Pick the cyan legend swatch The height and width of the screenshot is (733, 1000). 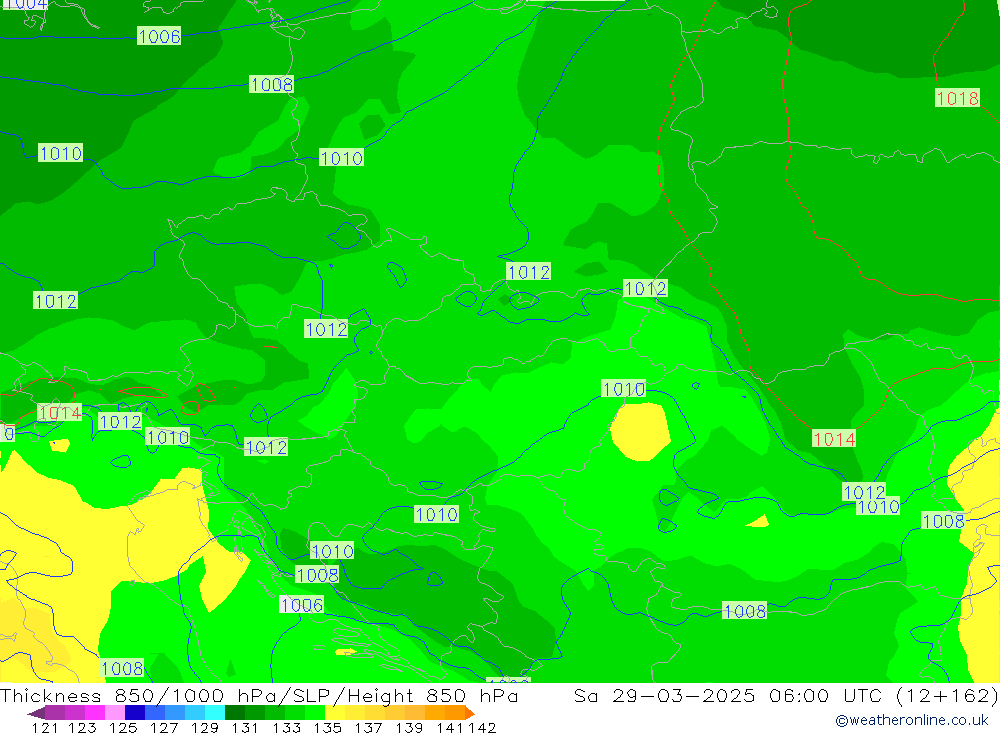[215, 713]
